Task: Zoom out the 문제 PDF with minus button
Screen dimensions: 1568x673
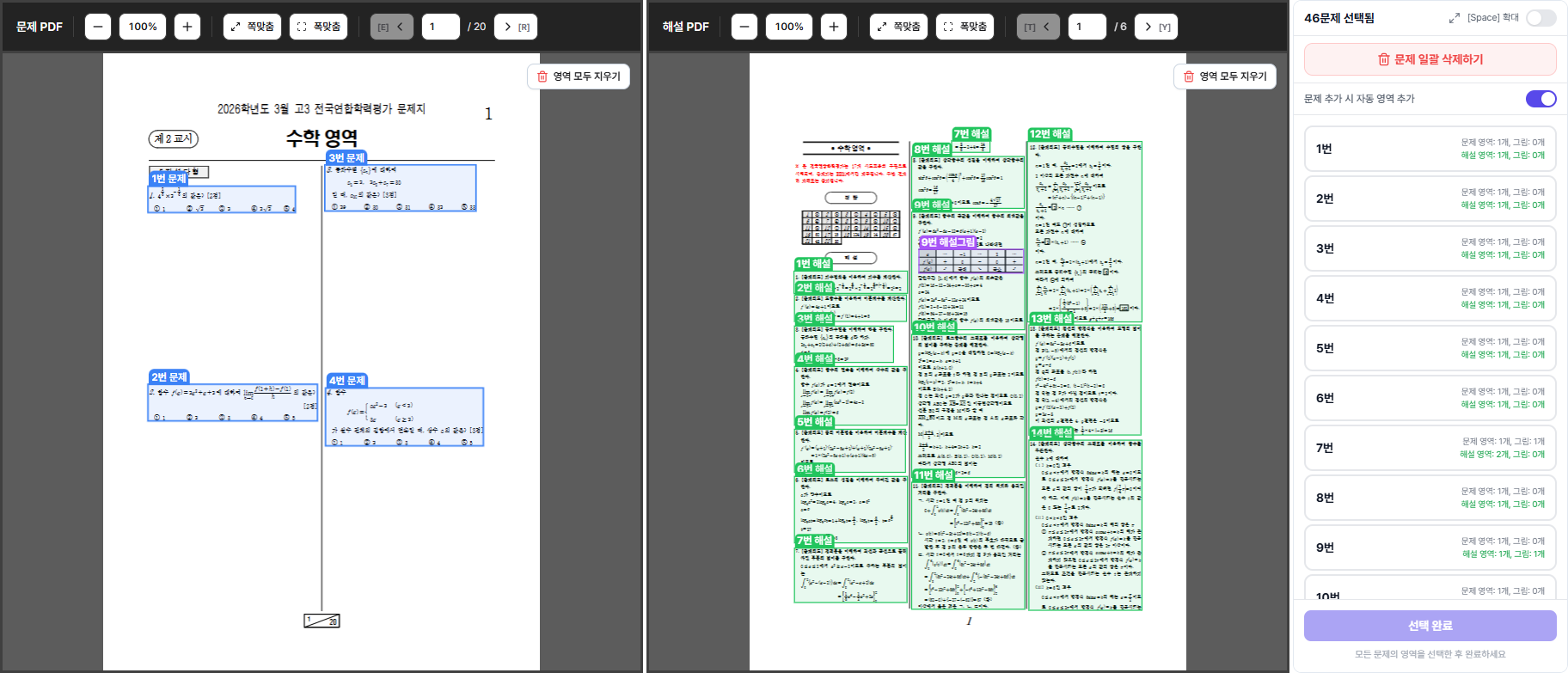Action: pyautogui.click(x=98, y=27)
